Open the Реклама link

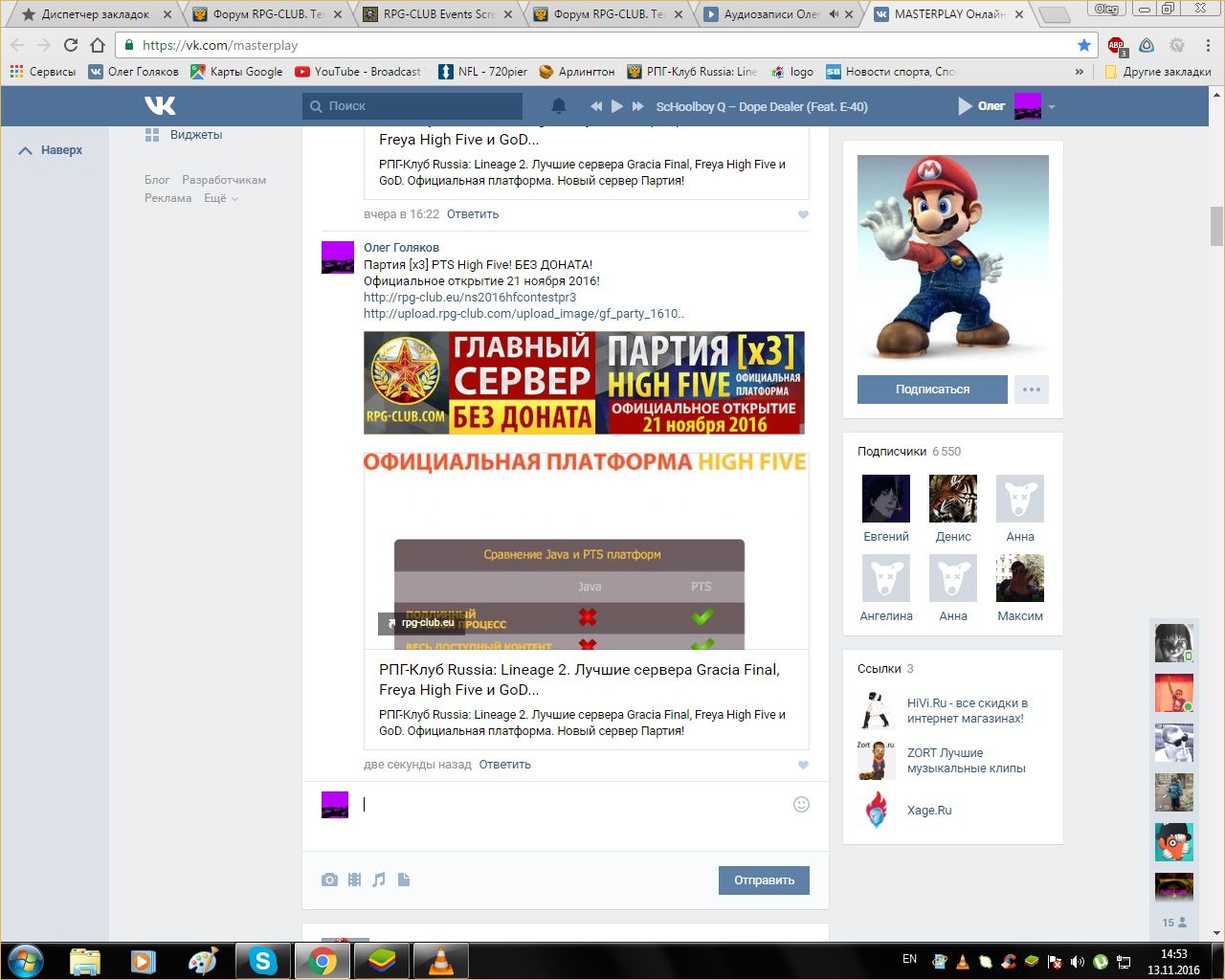(168, 198)
